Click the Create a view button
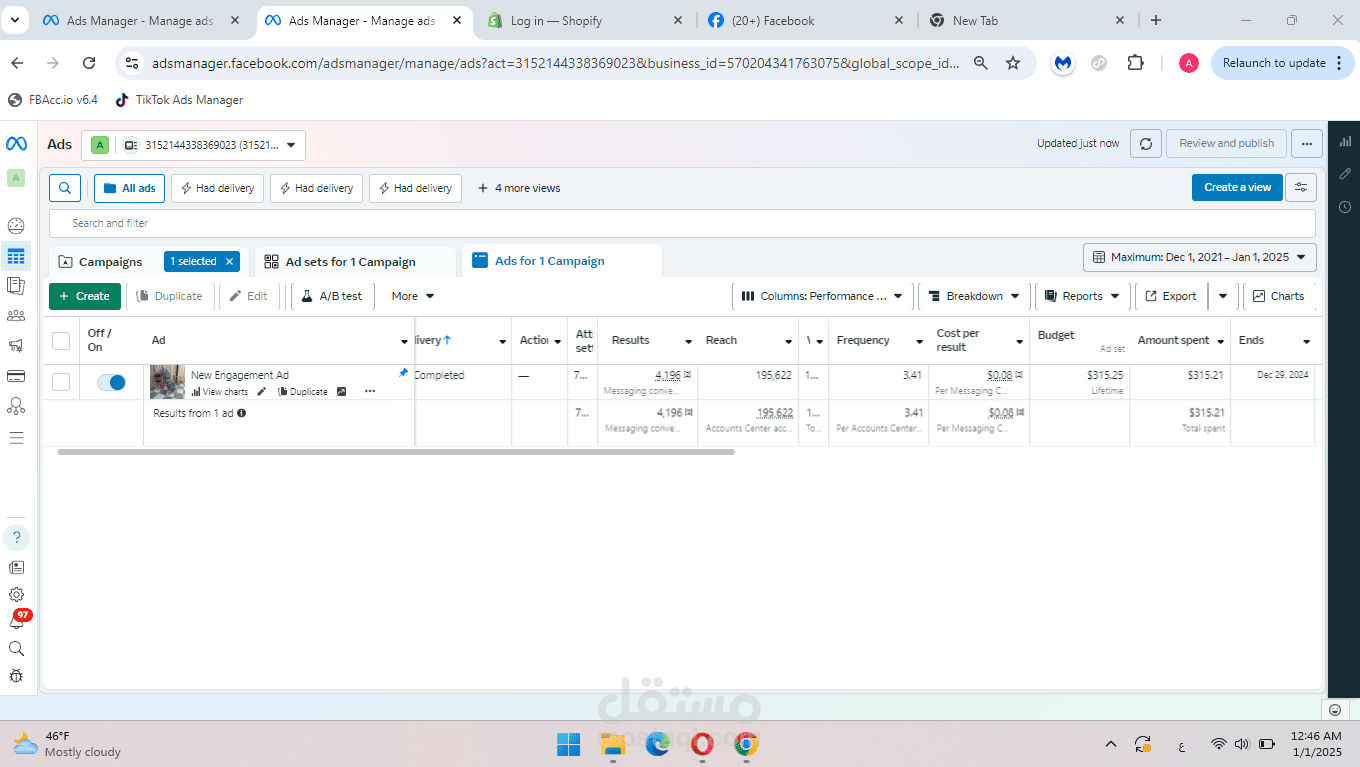1360x767 pixels. tap(1237, 187)
